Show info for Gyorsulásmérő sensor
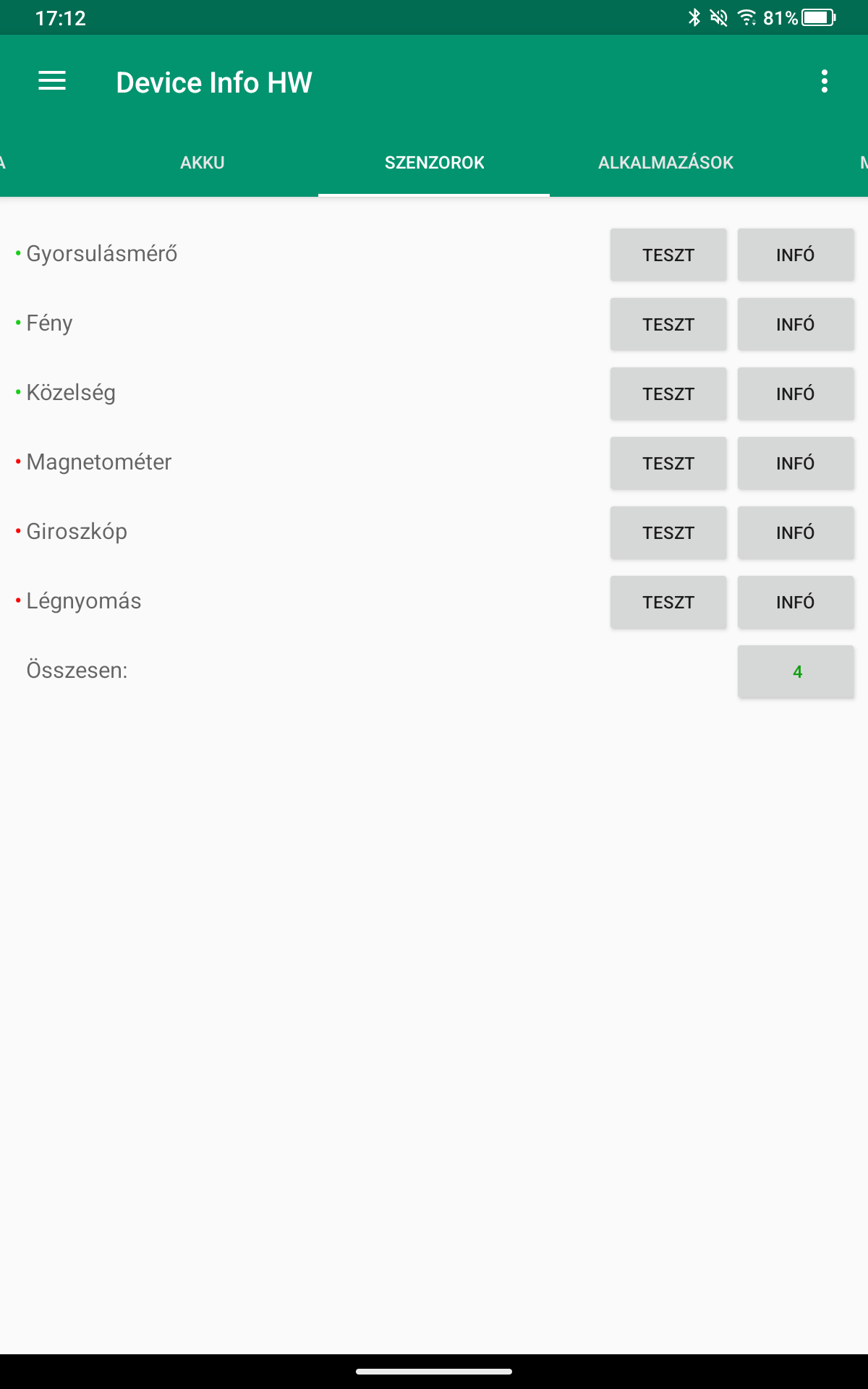 (x=796, y=255)
